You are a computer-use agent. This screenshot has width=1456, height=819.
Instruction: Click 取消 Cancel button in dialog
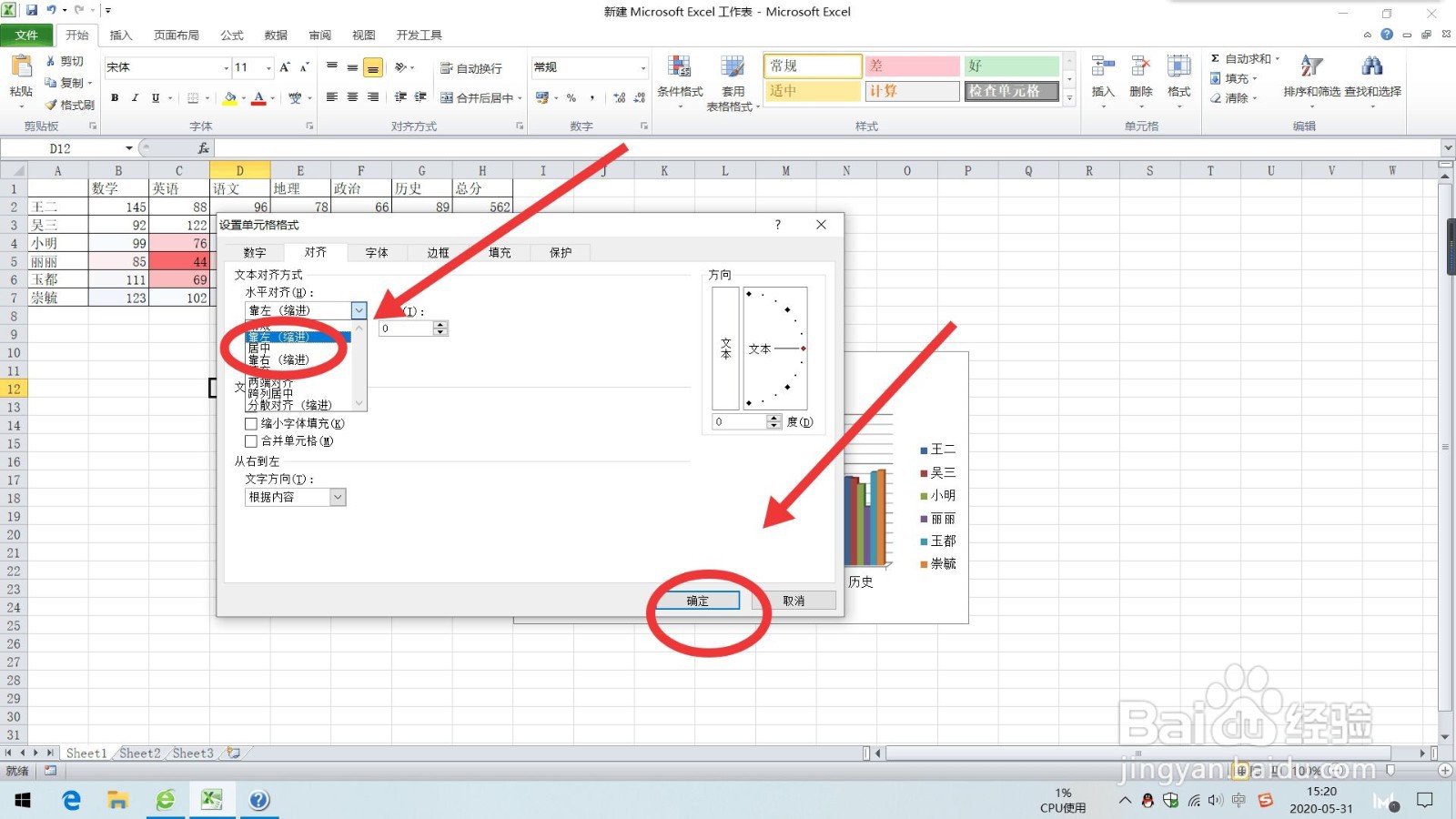point(794,601)
